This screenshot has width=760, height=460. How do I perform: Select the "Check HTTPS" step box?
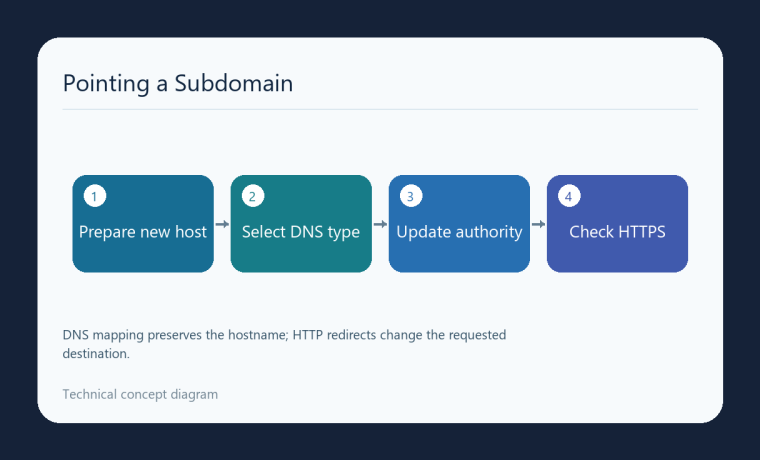[x=617, y=224]
